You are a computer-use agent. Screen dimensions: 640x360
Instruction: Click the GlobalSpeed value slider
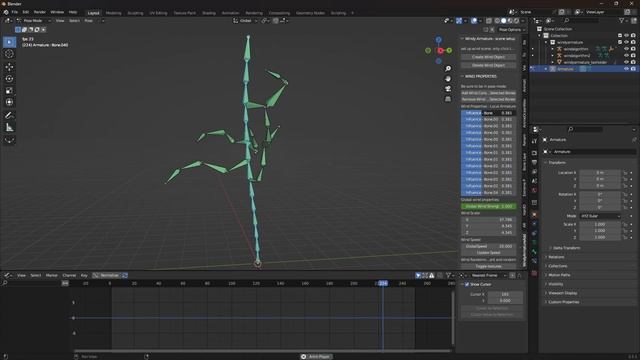pyautogui.click(x=488, y=247)
